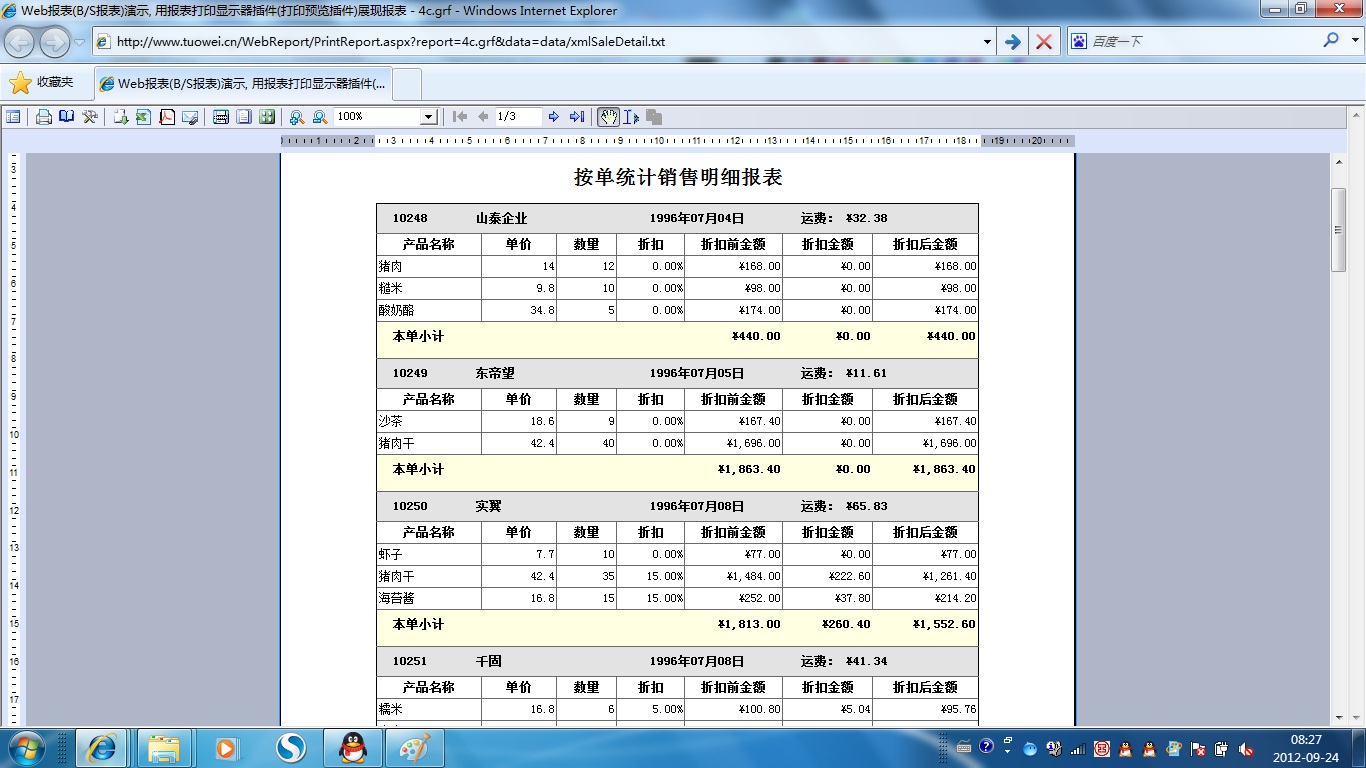Click the Excel export icon
1366x768 pixels.
click(143, 117)
